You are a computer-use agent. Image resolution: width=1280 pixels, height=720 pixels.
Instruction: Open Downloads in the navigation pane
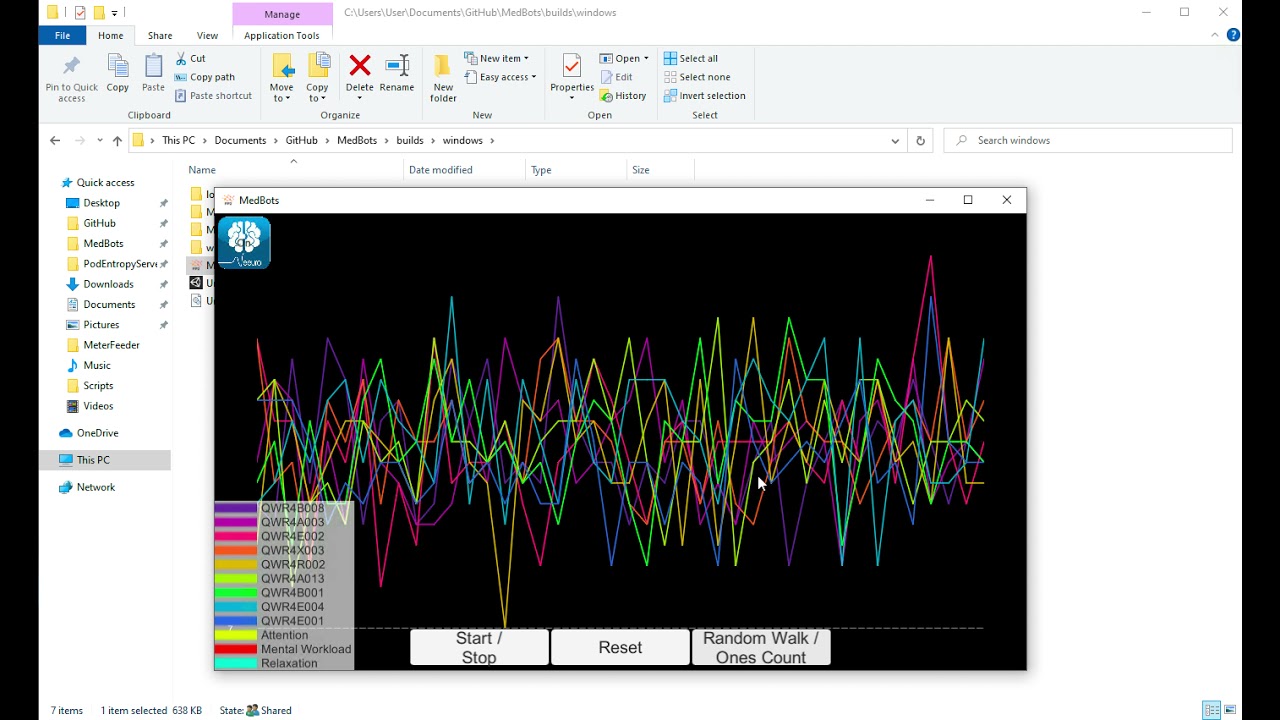108,284
